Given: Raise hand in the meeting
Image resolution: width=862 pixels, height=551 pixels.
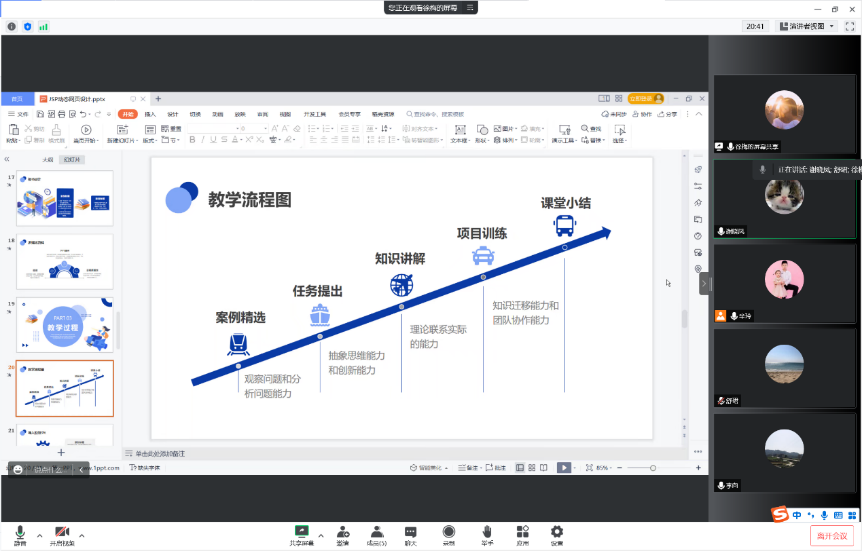Looking at the screenshot, I should (x=487, y=535).
